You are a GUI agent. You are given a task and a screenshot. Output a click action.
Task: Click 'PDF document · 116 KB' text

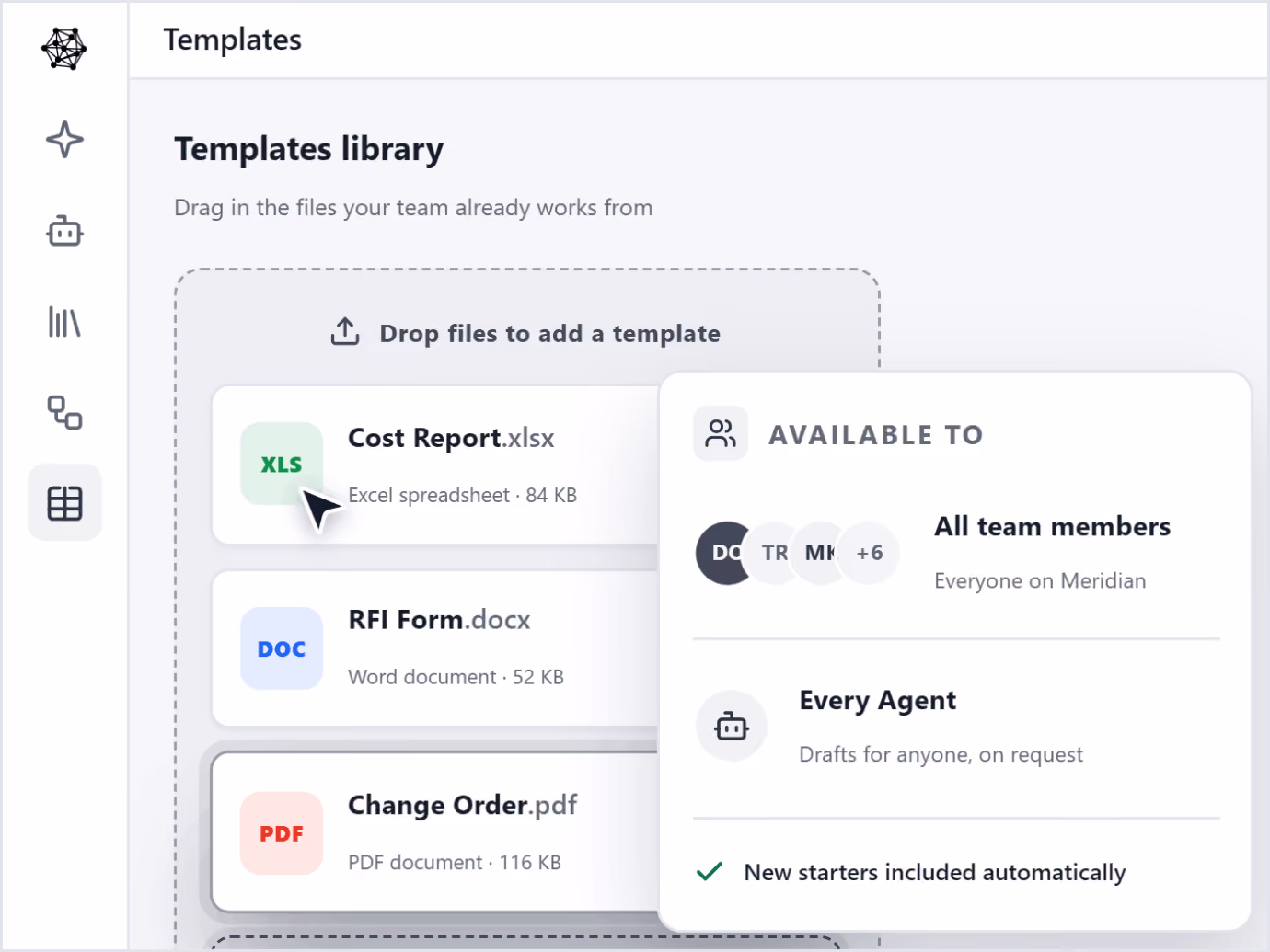tap(455, 862)
